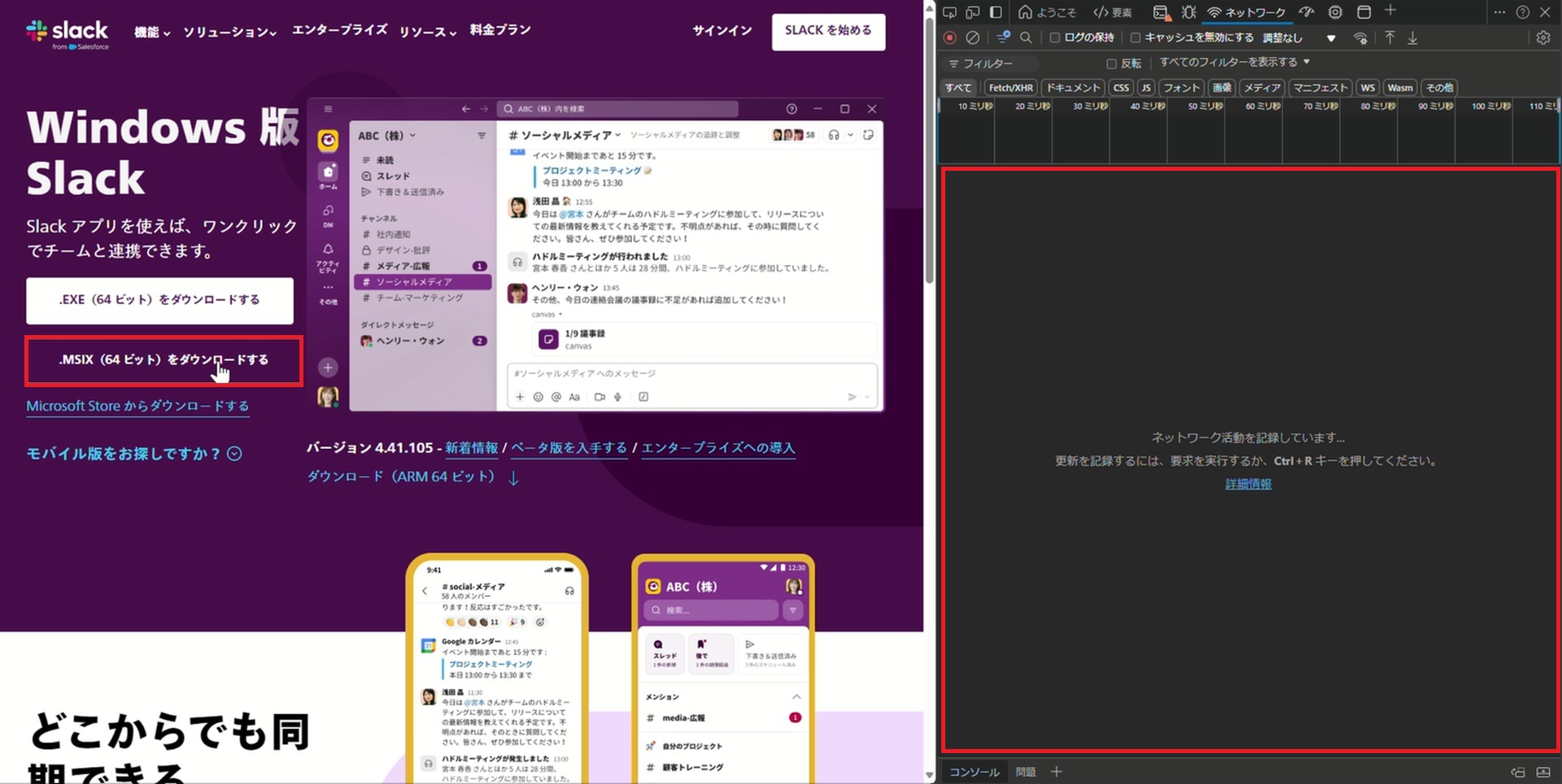Open the ソーシャルメディア channel dropdown in preview
1562x784 pixels.
point(565,135)
